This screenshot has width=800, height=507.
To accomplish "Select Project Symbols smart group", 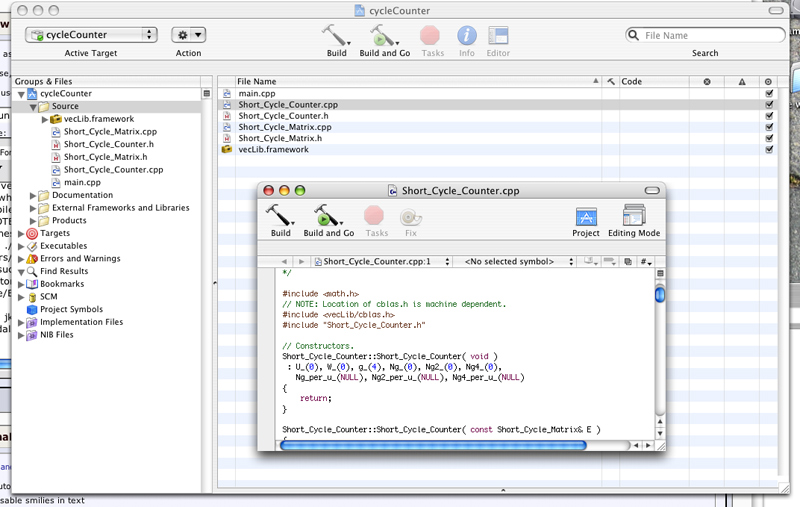I will coord(71,309).
